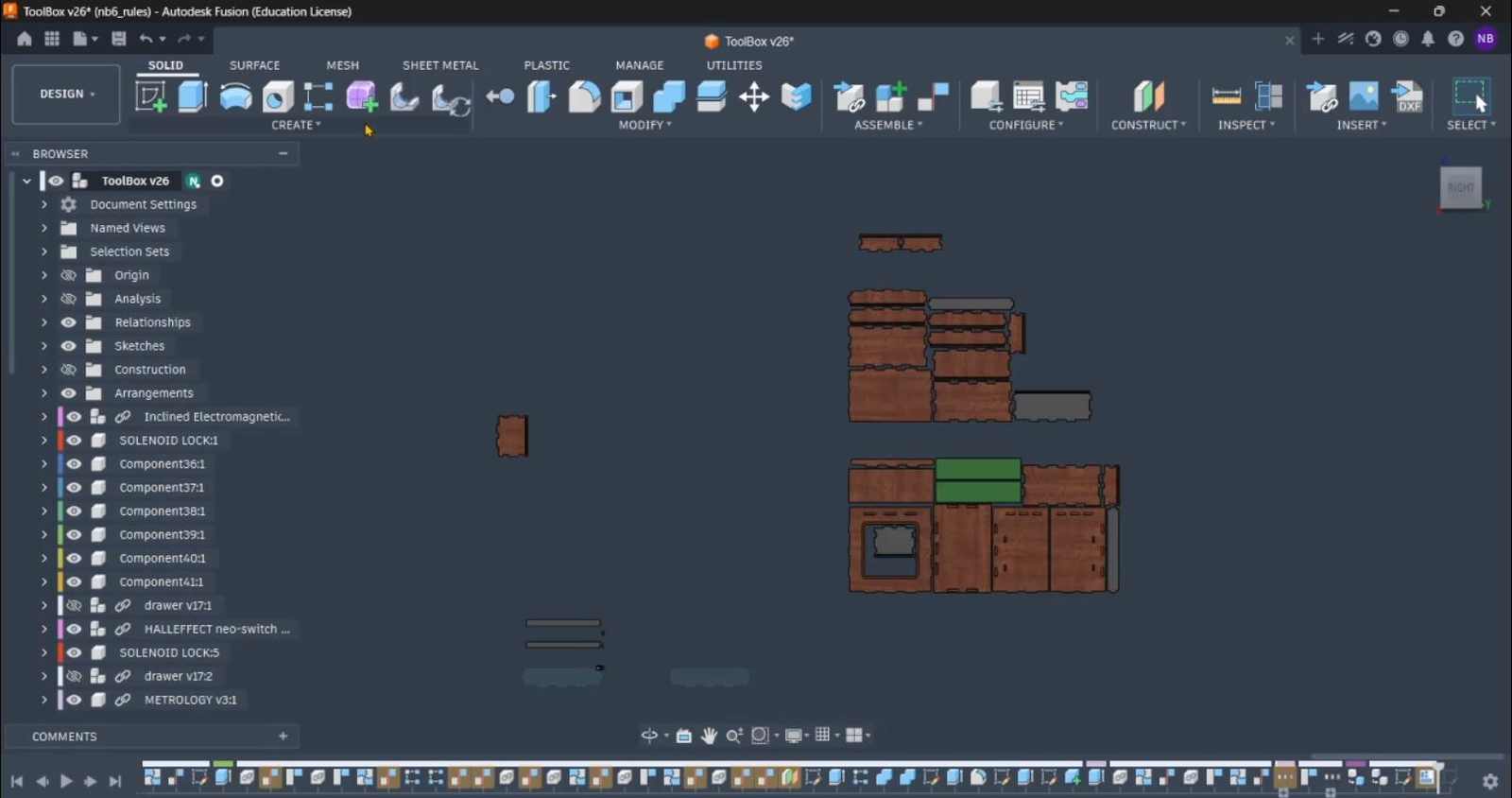Open the Help question mark icon
This screenshot has width=1512, height=798.
point(1456,39)
